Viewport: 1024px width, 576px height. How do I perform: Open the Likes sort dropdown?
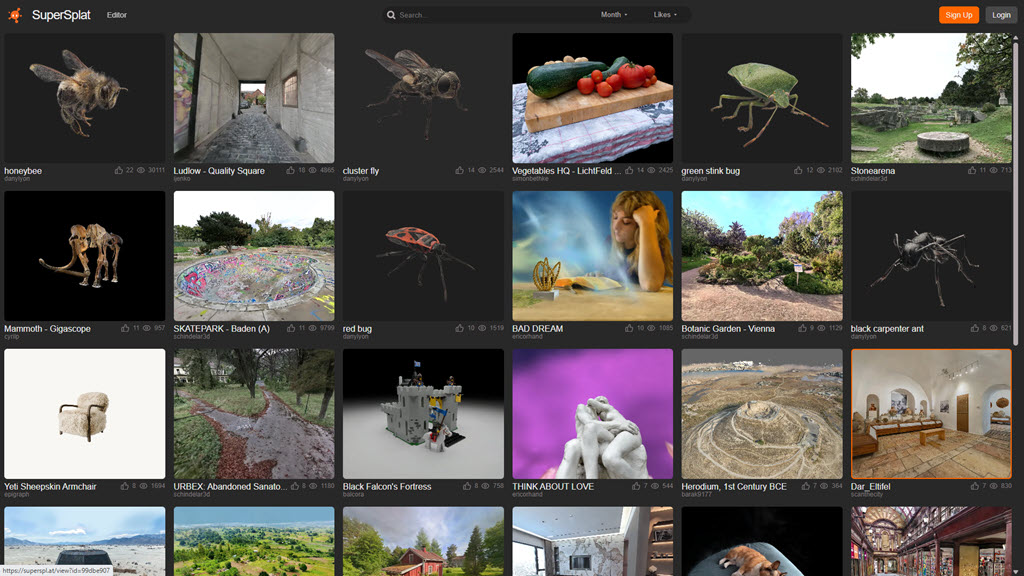pyautogui.click(x=665, y=15)
